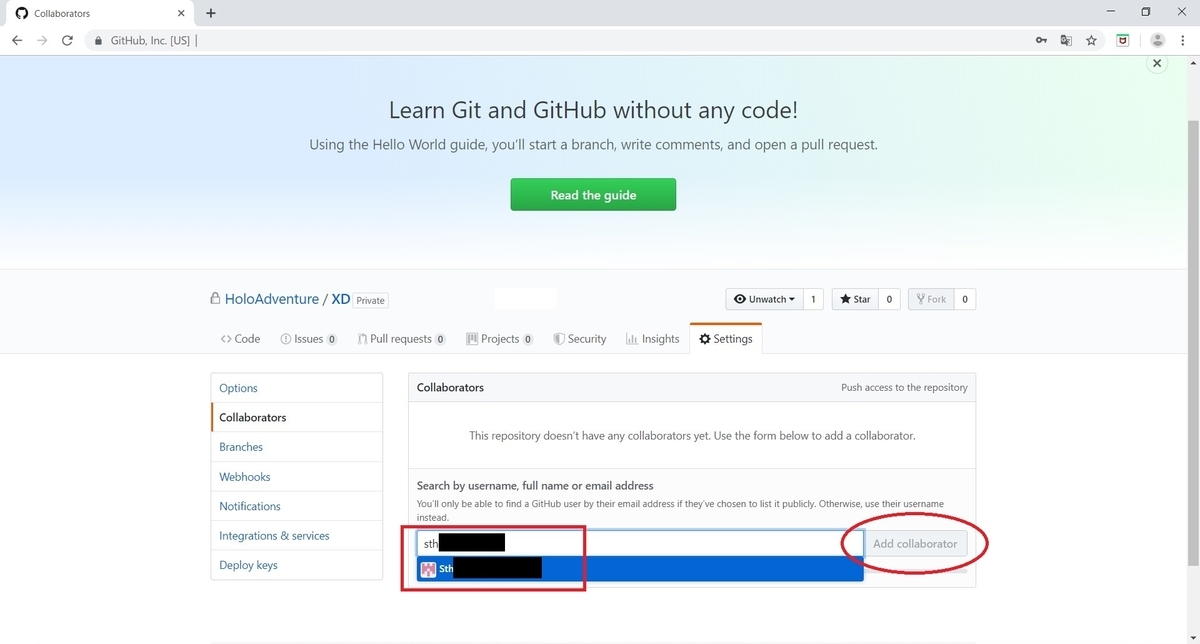Image resolution: width=1200 pixels, height=644 pixels.
Task: Open the Chrome profile avatar
Action: (1157, 41)
